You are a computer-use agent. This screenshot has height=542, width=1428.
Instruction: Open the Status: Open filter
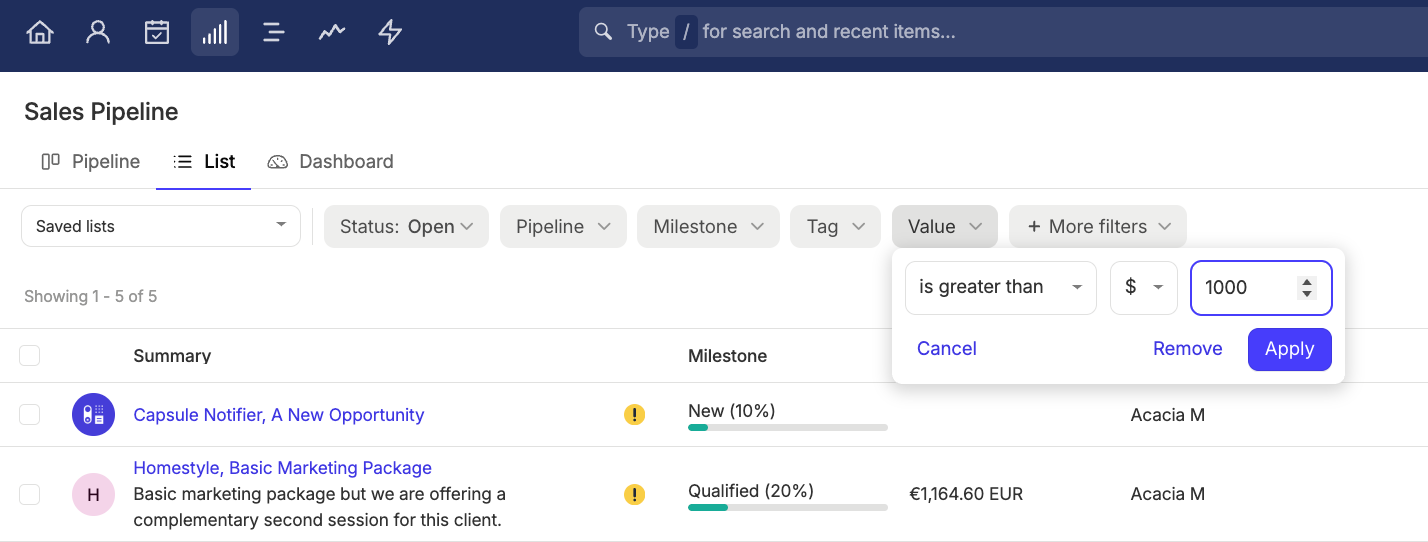[406, 227]
